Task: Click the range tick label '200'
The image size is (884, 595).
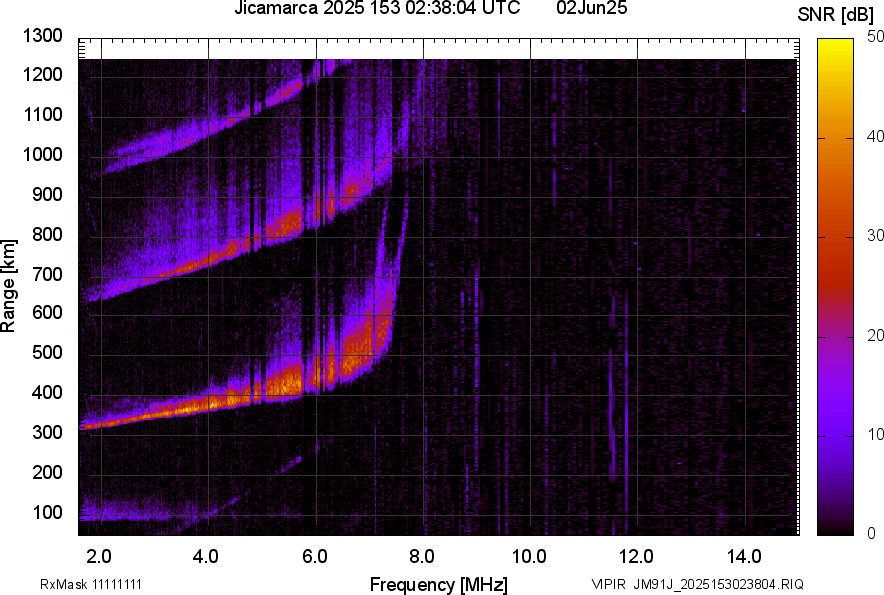Action: [47, 472]
